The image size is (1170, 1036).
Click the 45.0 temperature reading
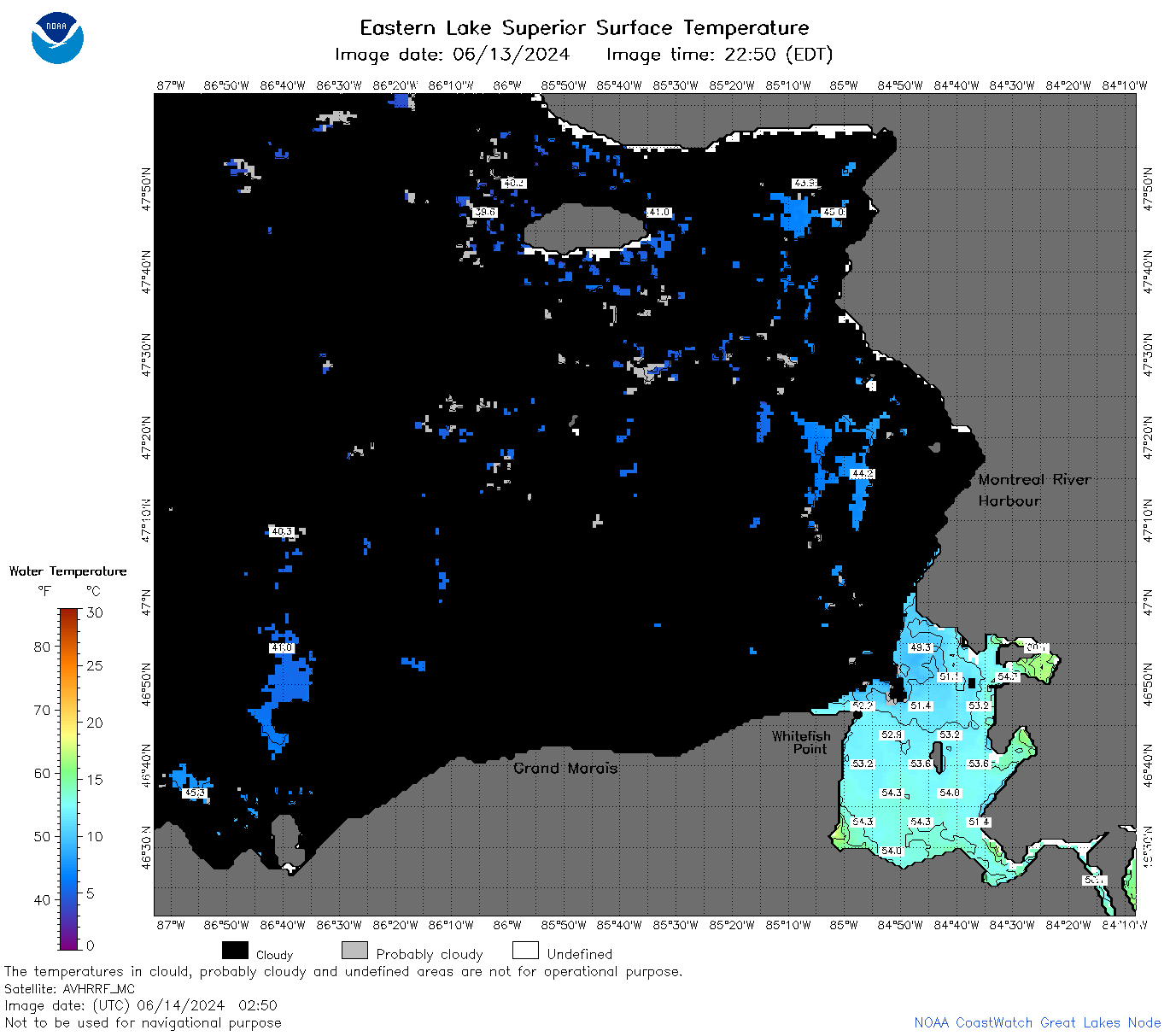coord(834,212)
